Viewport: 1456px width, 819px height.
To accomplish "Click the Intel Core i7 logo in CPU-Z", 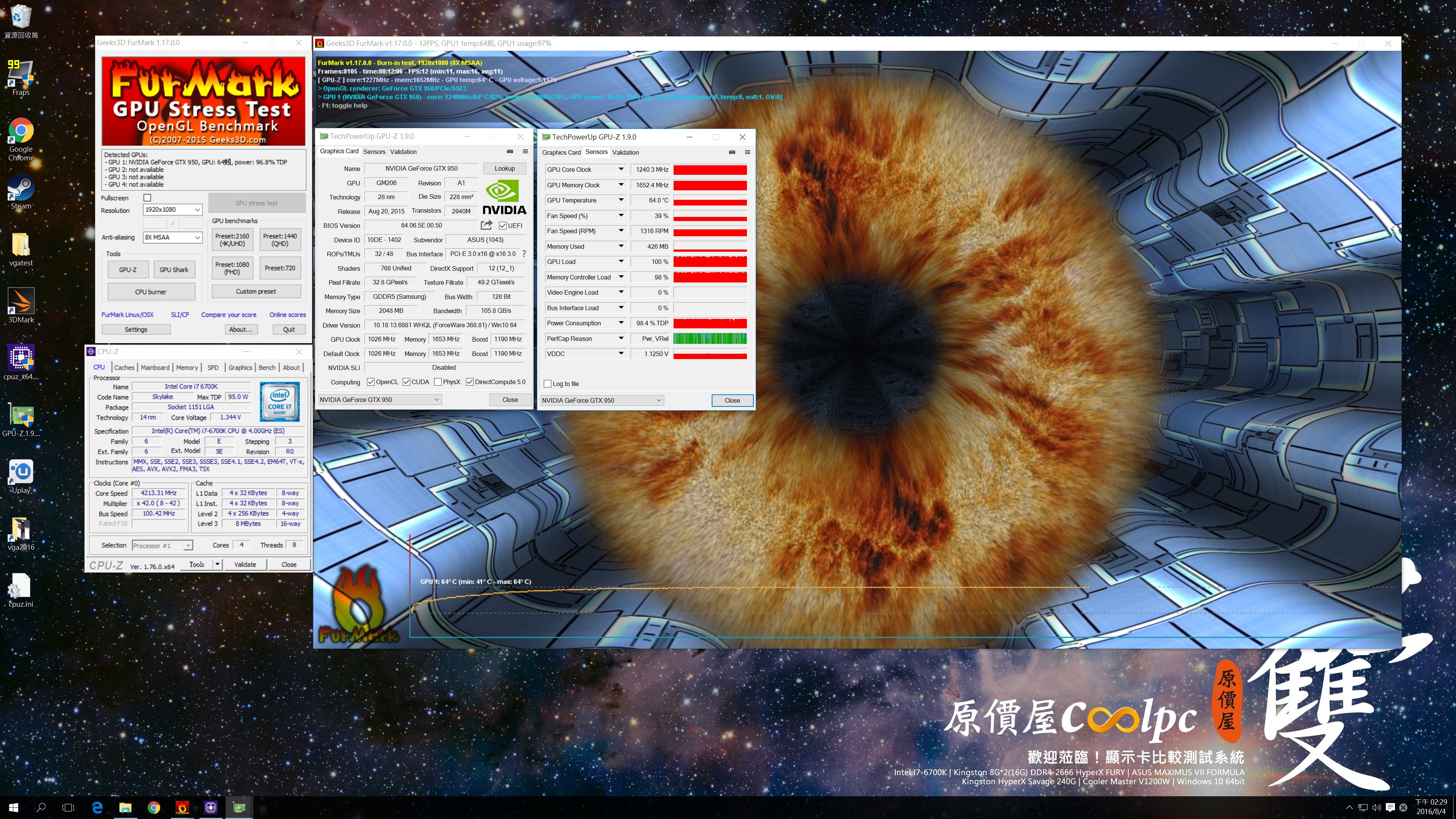I will pos(279,402).
